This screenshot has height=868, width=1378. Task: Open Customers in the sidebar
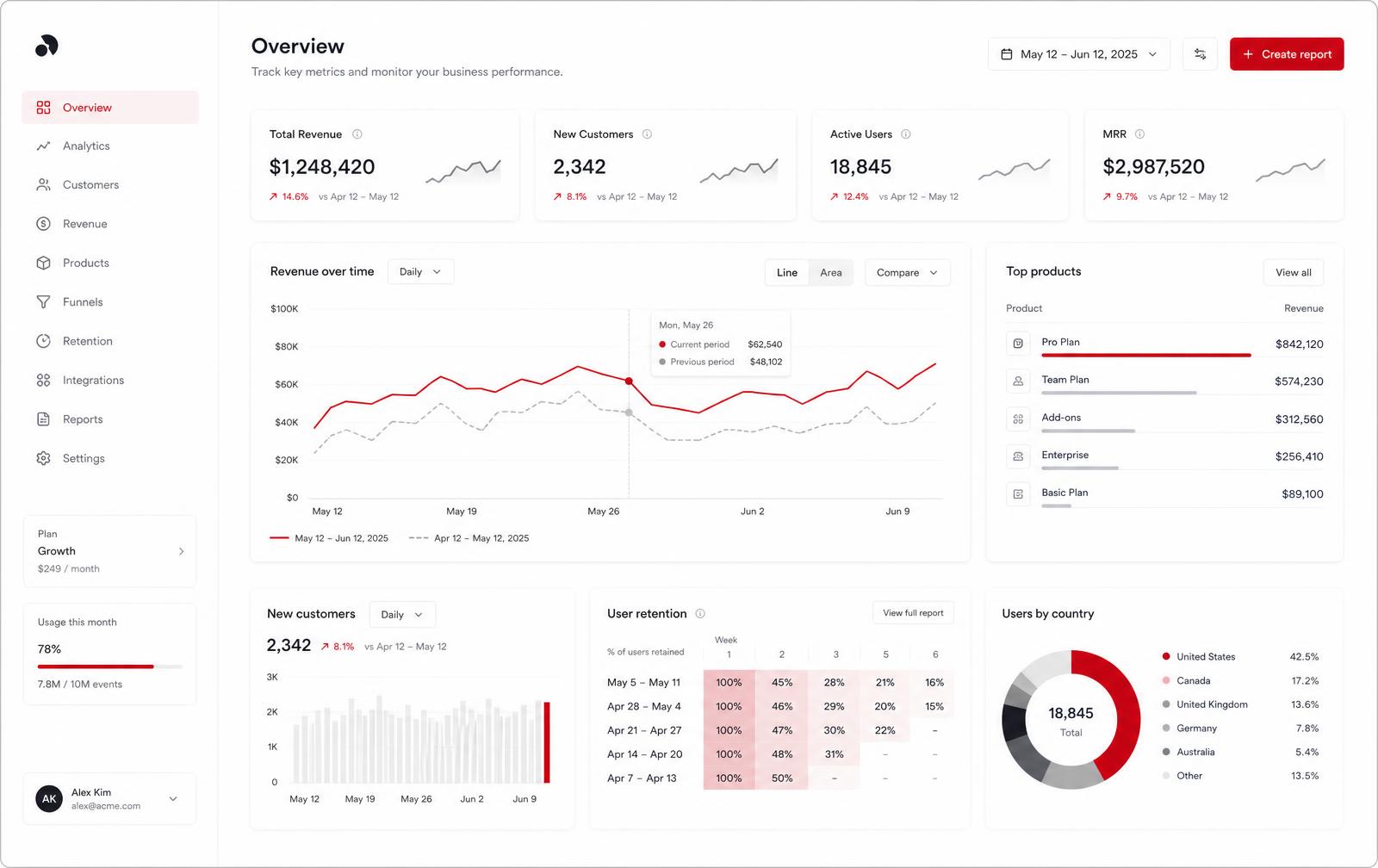click(110, 185)
